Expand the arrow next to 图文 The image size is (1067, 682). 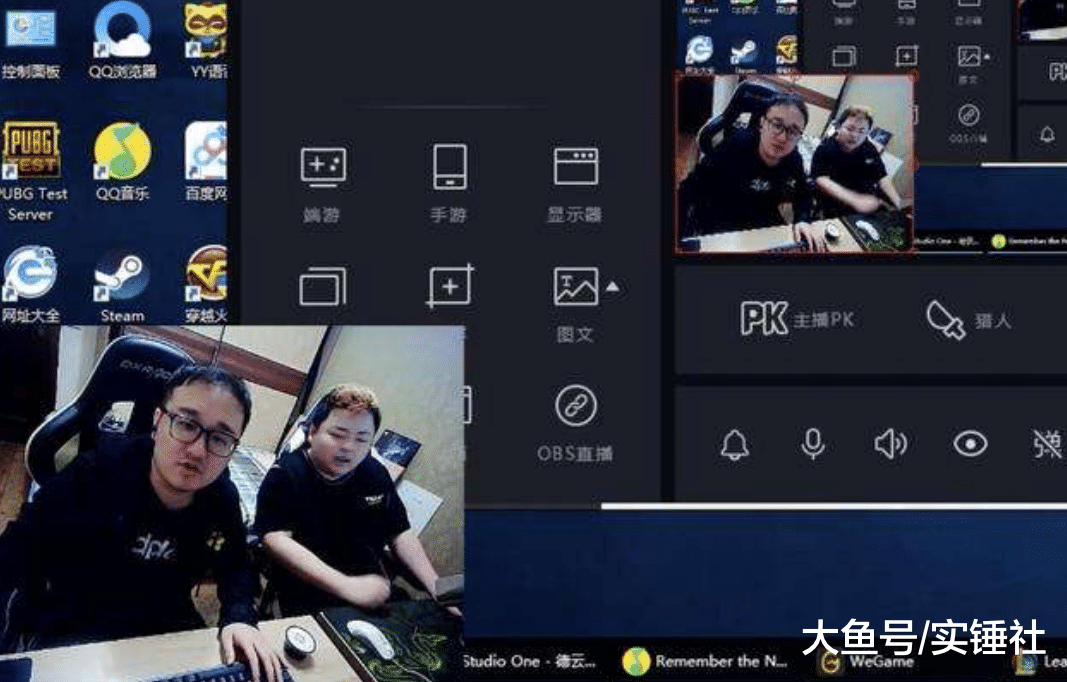612,287
